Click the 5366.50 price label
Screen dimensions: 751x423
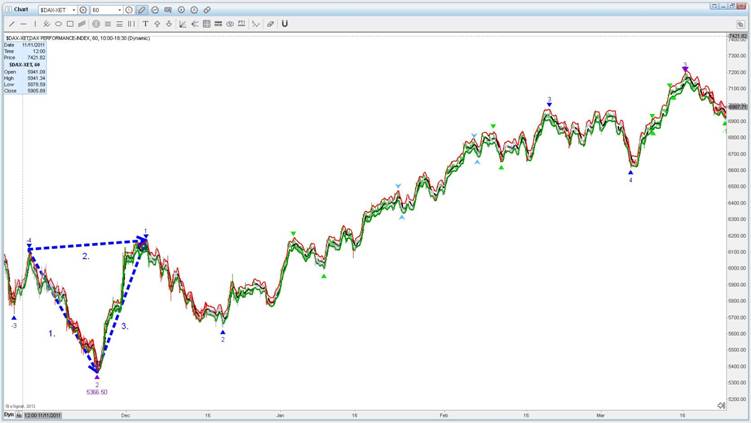(x=97, y=392)
